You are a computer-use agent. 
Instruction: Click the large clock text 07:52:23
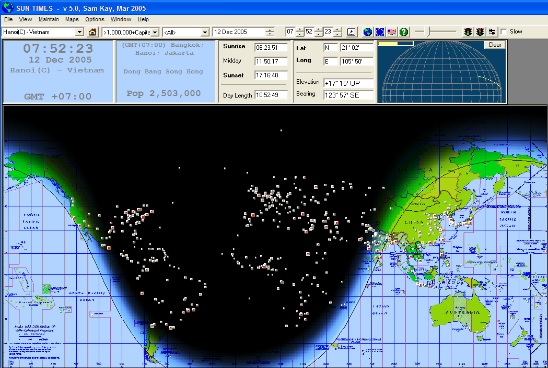58,48
